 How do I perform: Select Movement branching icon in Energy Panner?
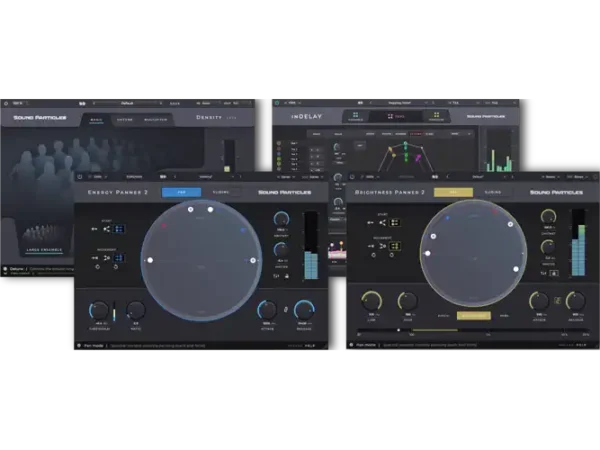tap(106, 258)
